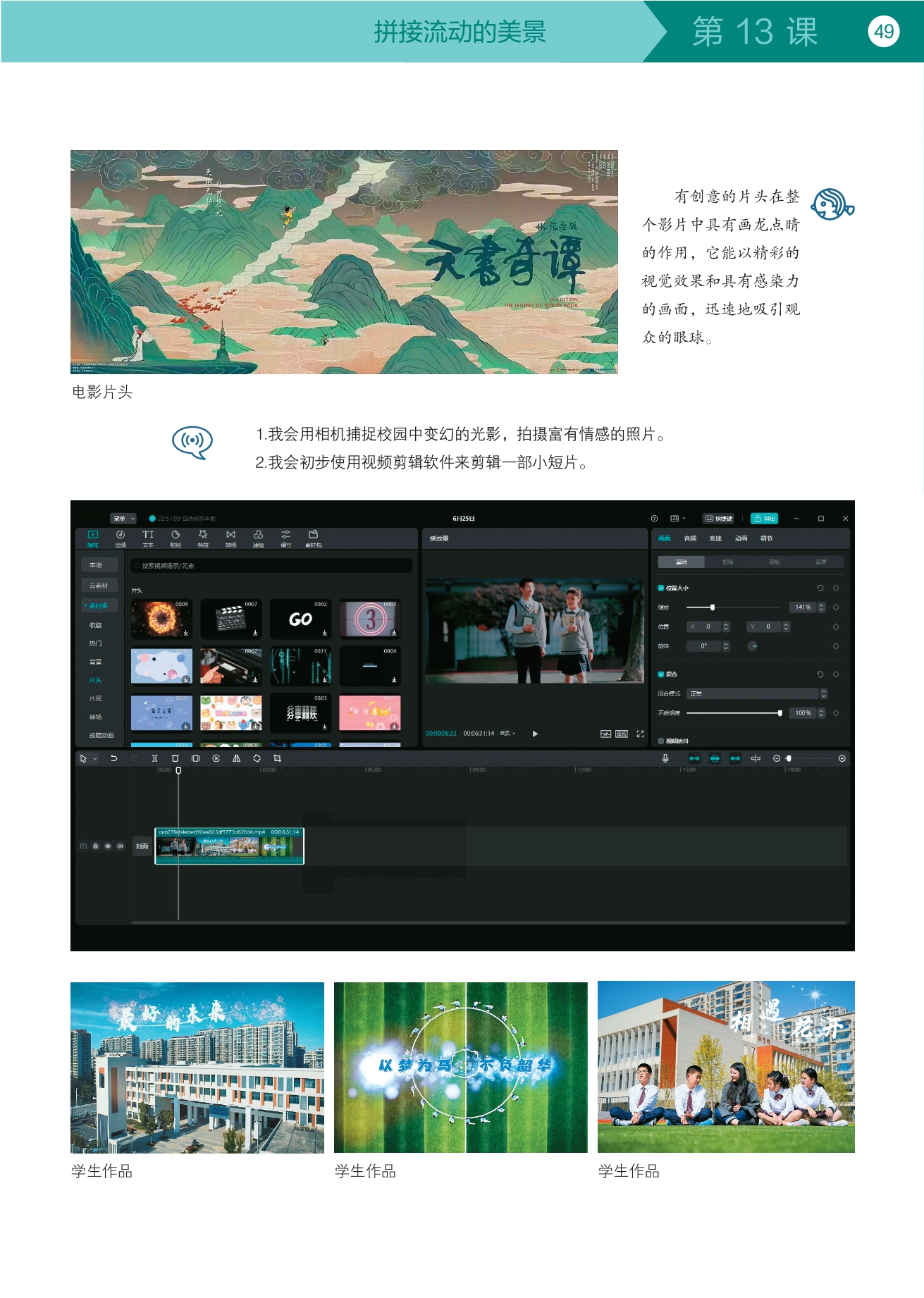Image resolution: width=924 pixels, height=1298 pixels.
Task: Click the 快捷键 shortcuts button
Action: (x=719, y=519)
